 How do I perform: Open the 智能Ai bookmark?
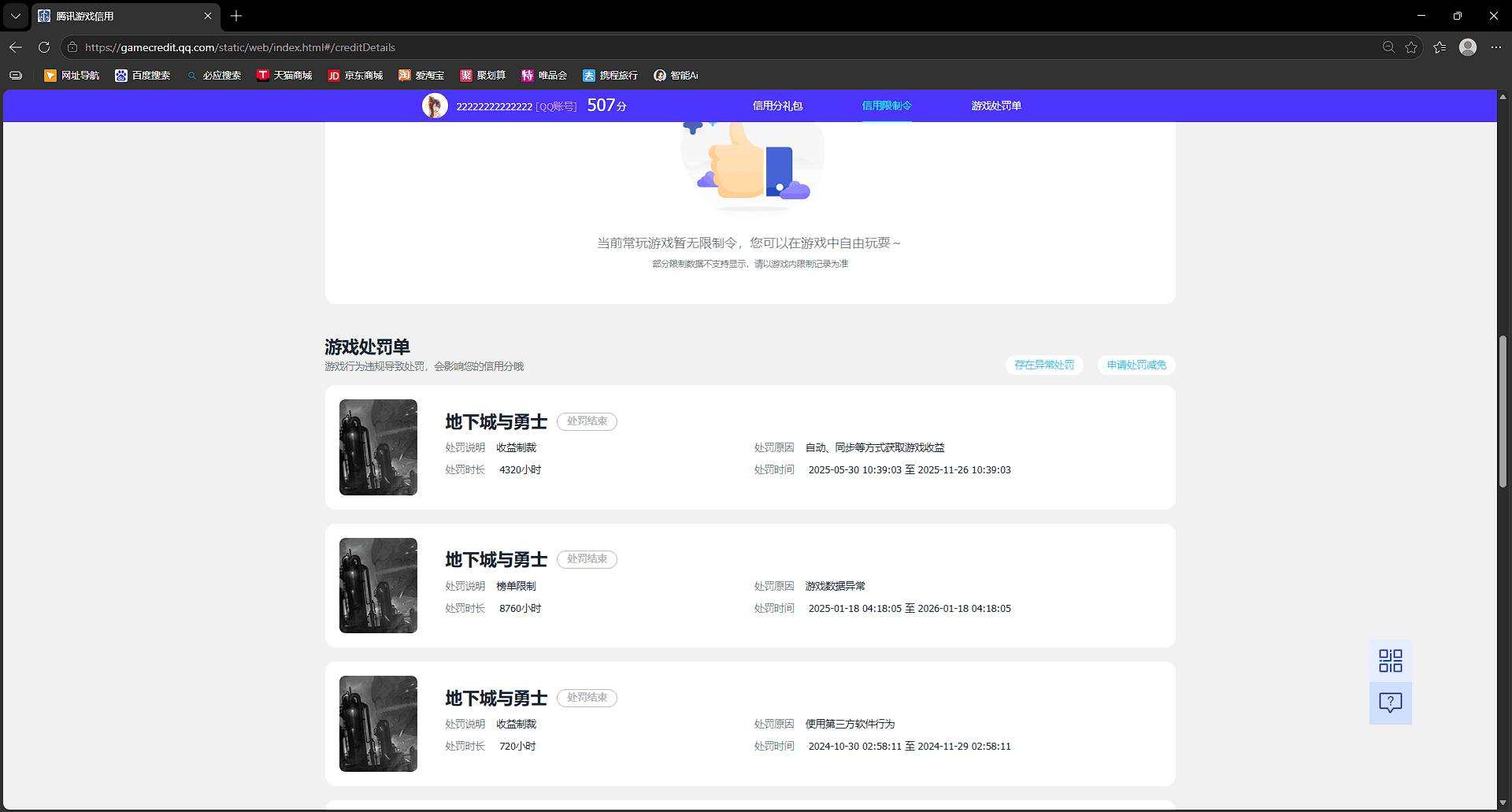(x=676, y=76)
